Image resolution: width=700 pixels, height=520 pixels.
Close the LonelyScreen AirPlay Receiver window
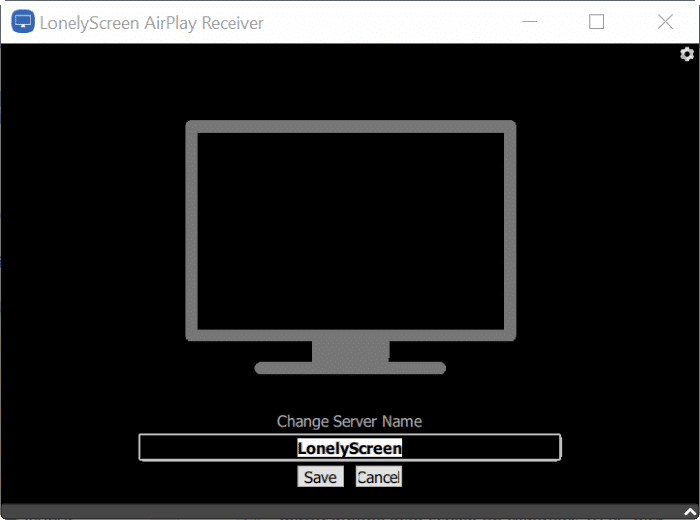click(x=665, y=21)
